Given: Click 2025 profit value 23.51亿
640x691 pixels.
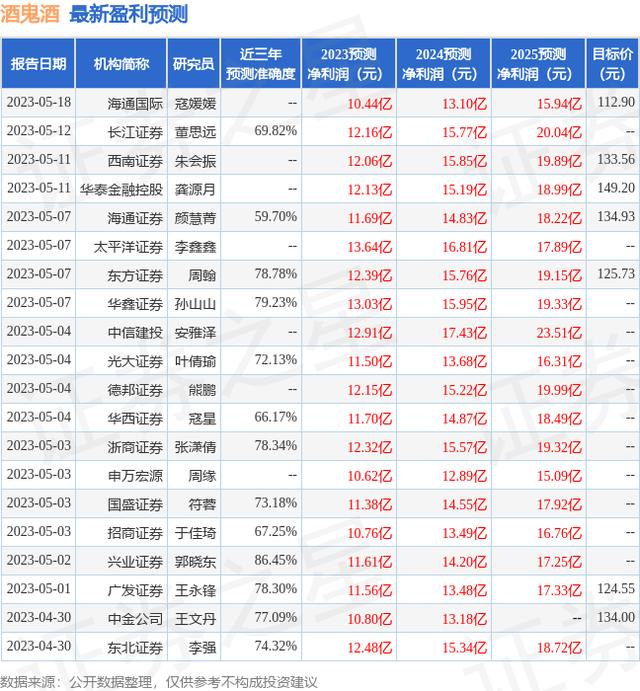Looking at the screenshot, I should (x=559, y=333).
